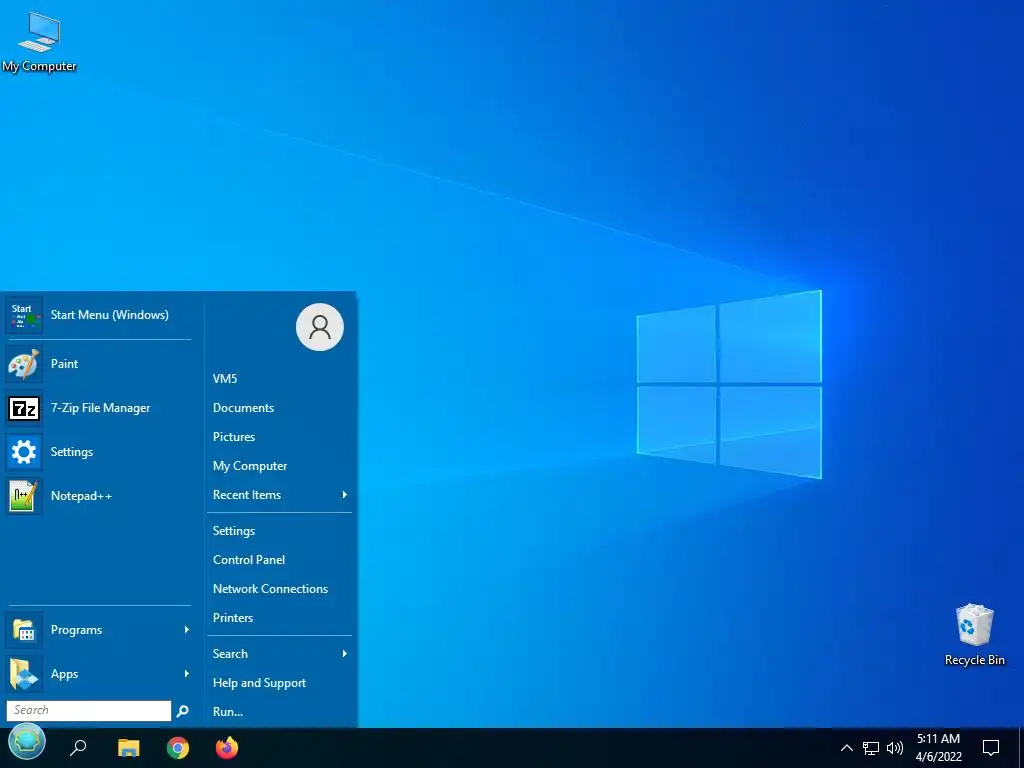Viewport: 1024px width, 768px height.
Task: Expand the Apps submenu arrow
Action: 187,674
